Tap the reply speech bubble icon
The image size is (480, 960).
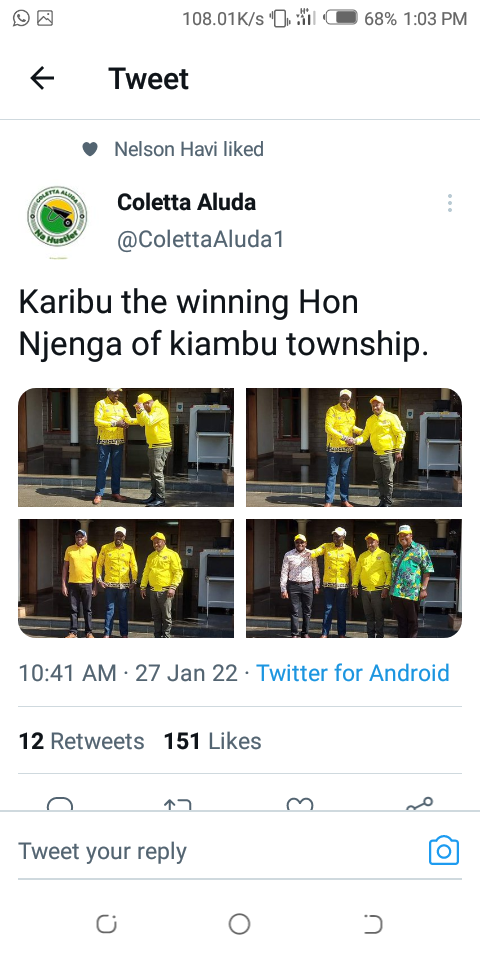click(x=60, y=803)
